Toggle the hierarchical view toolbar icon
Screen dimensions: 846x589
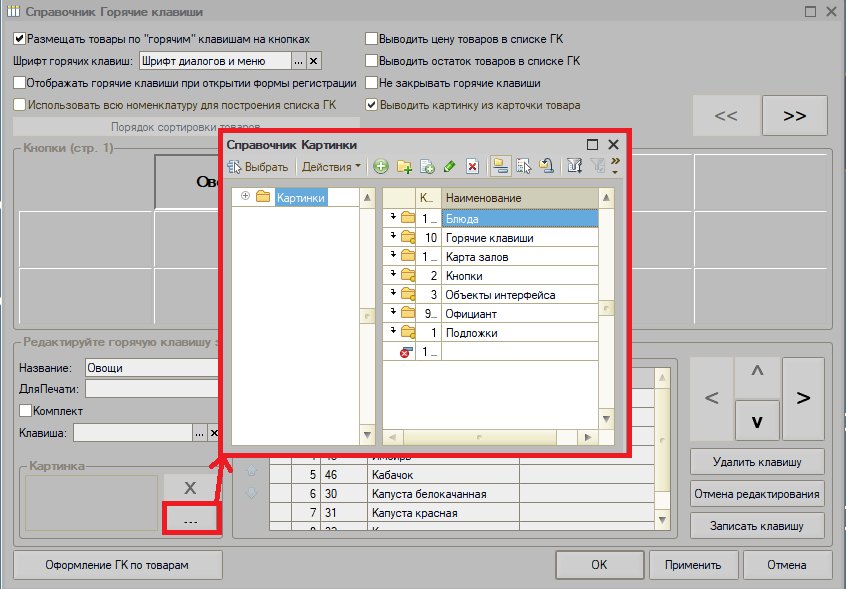pos(500,167)
